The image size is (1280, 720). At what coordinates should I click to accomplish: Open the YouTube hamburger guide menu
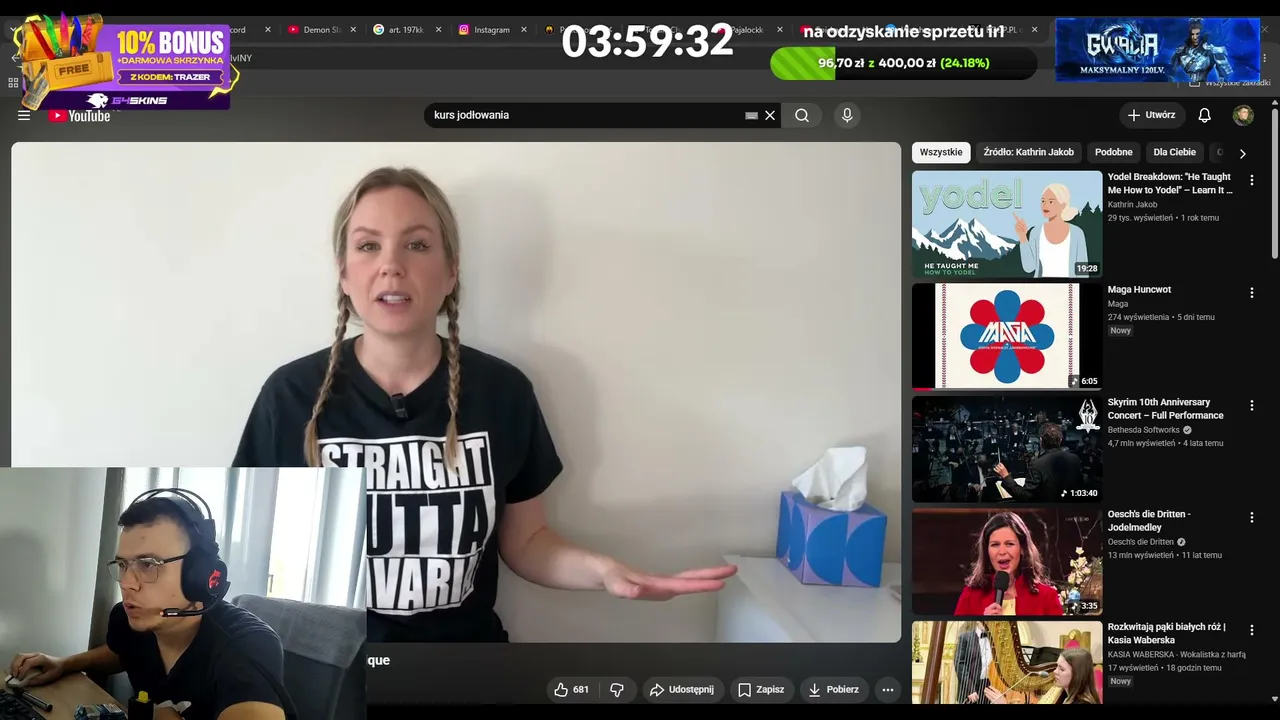pyautogui.click(x=24, y=115)
